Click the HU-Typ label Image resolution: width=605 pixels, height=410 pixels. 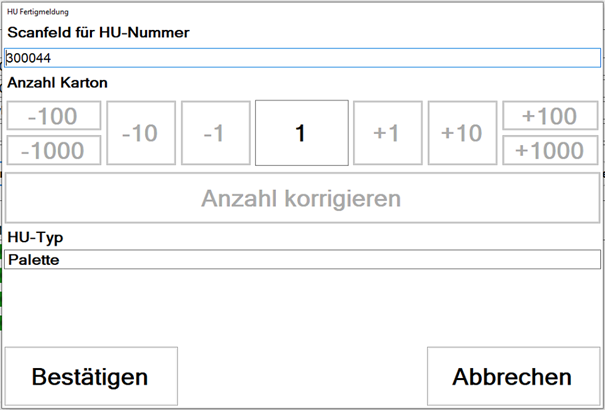tap(35, 238)
